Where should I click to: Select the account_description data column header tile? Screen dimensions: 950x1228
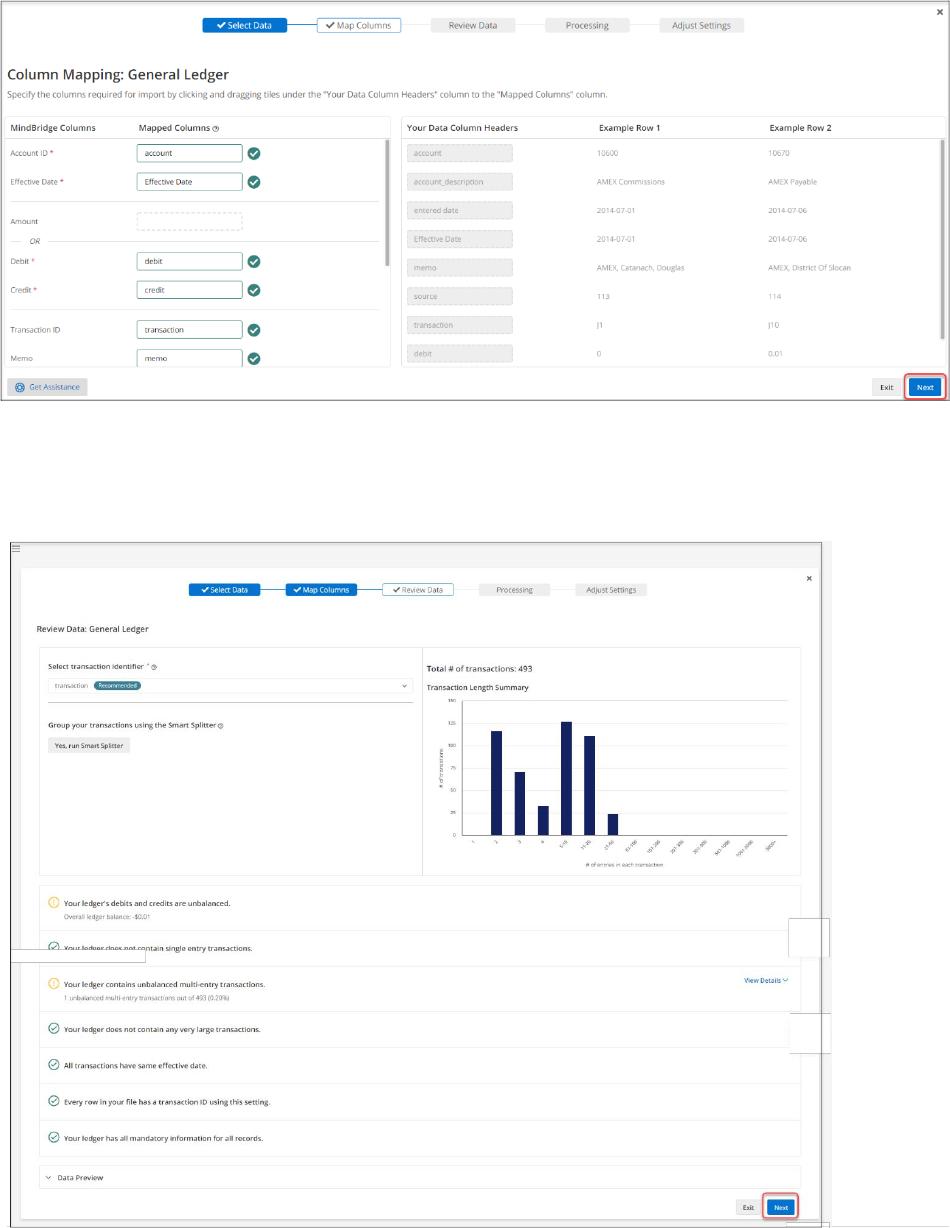point(460,182)
